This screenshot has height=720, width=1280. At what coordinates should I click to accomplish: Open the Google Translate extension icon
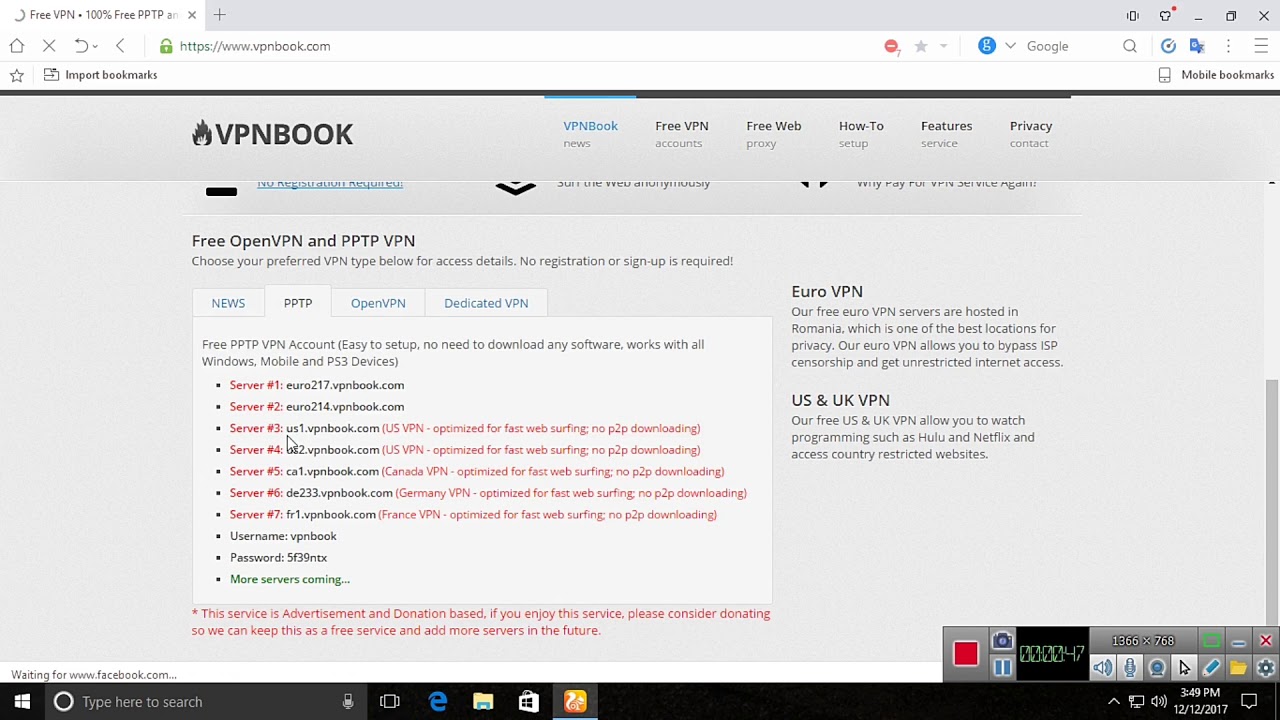pos(1197,46)
